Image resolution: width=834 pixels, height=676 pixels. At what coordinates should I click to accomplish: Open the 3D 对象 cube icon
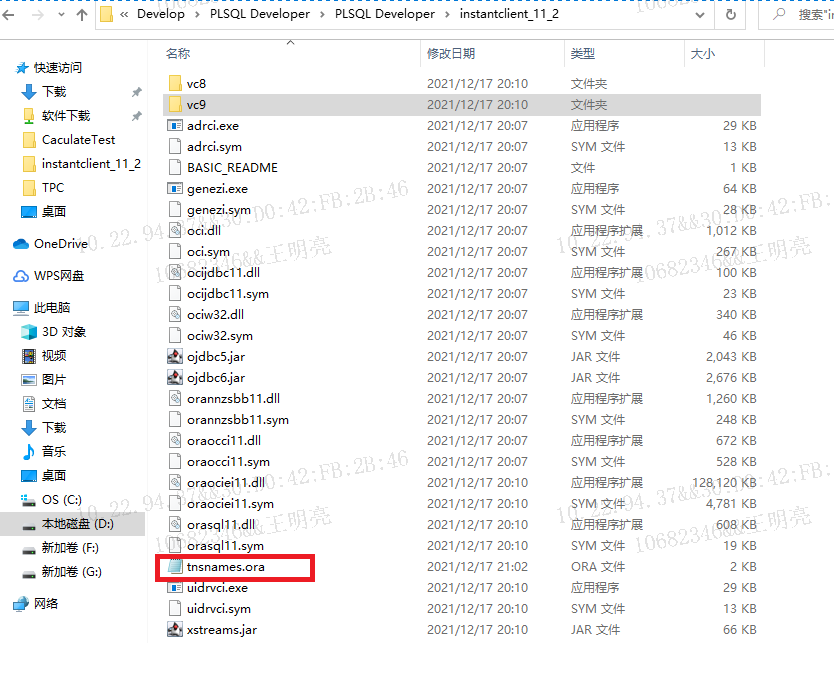click(29, 331)
